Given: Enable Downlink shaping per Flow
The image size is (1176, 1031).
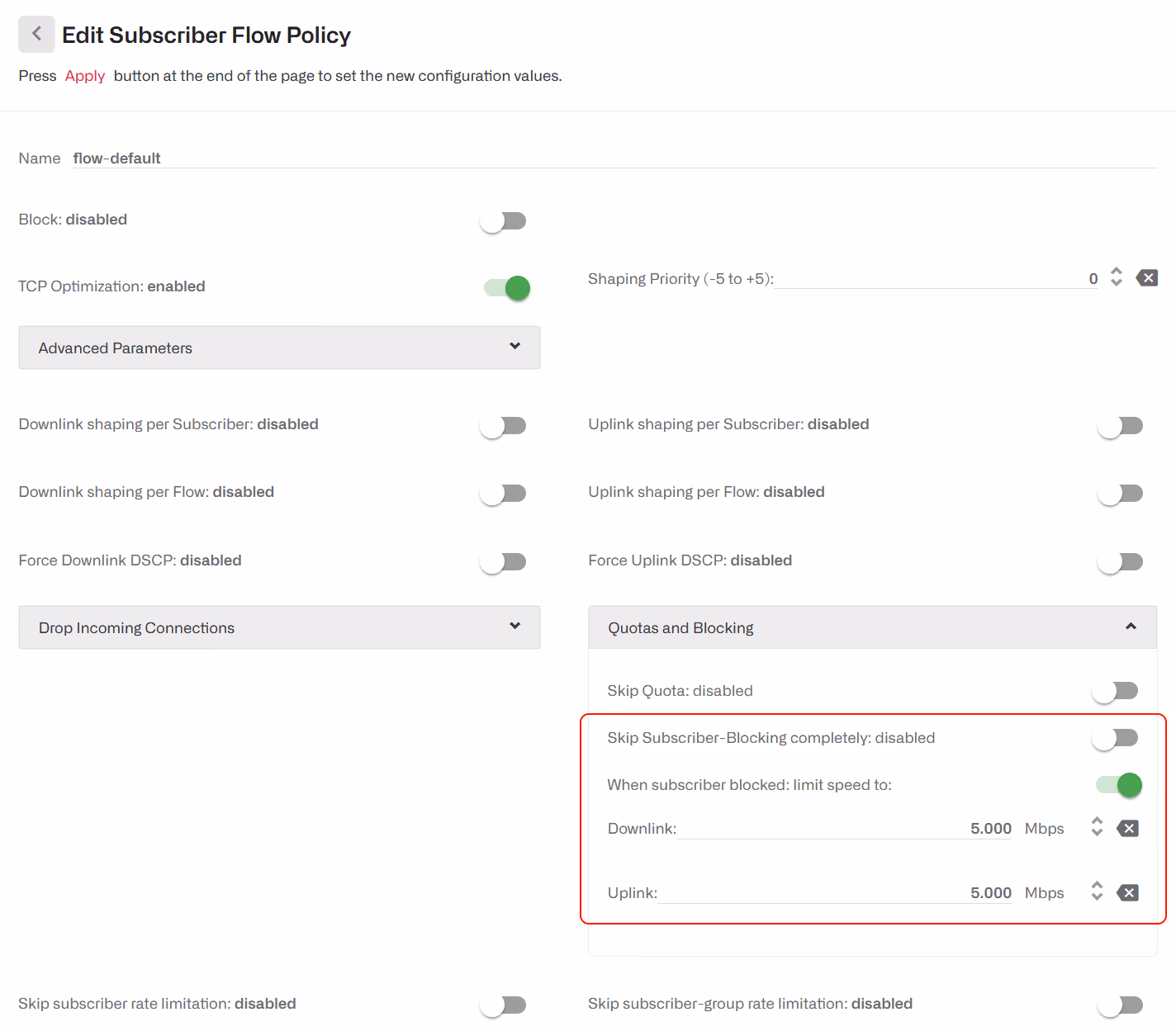Looking at the screenshot, I should [x=503, y=494].
